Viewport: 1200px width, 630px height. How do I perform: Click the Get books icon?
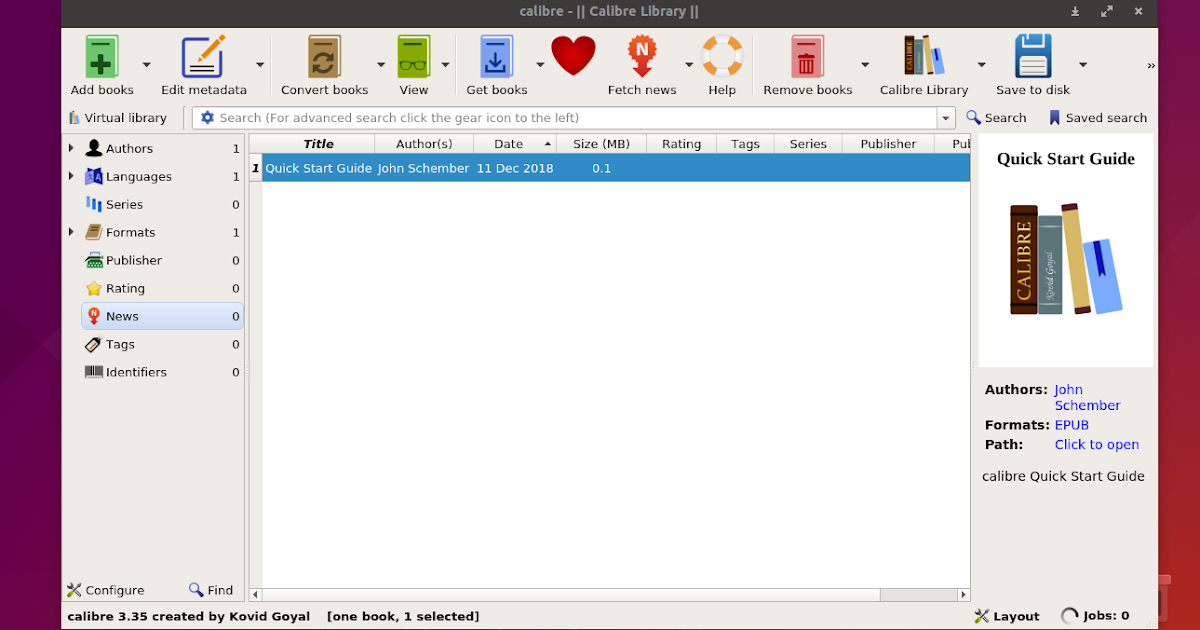click(x=496, y=56)
